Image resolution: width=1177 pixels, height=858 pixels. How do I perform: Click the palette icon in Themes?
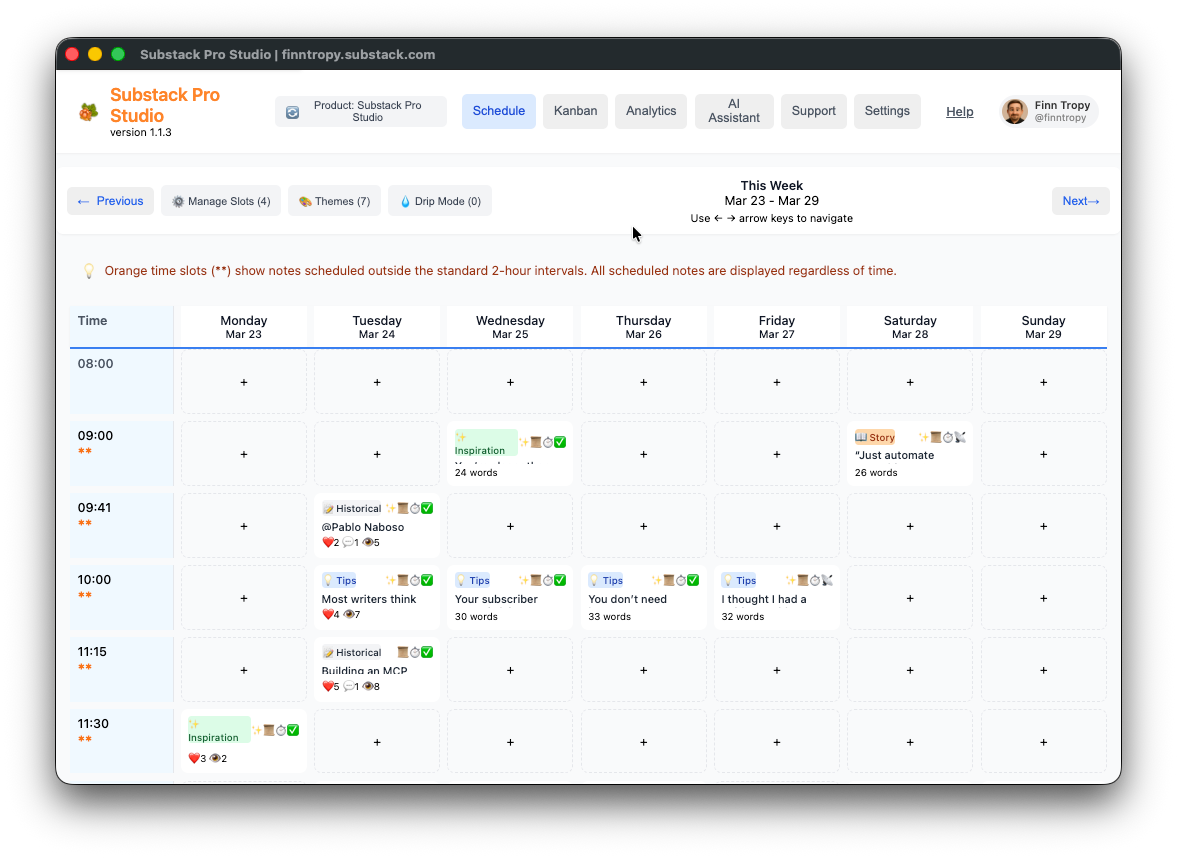coord(305,201)
